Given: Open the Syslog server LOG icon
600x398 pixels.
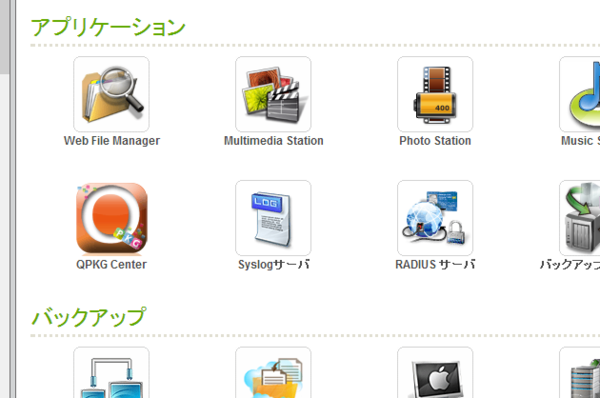Looking at the screenshot, I should click(x=273, y=218).
